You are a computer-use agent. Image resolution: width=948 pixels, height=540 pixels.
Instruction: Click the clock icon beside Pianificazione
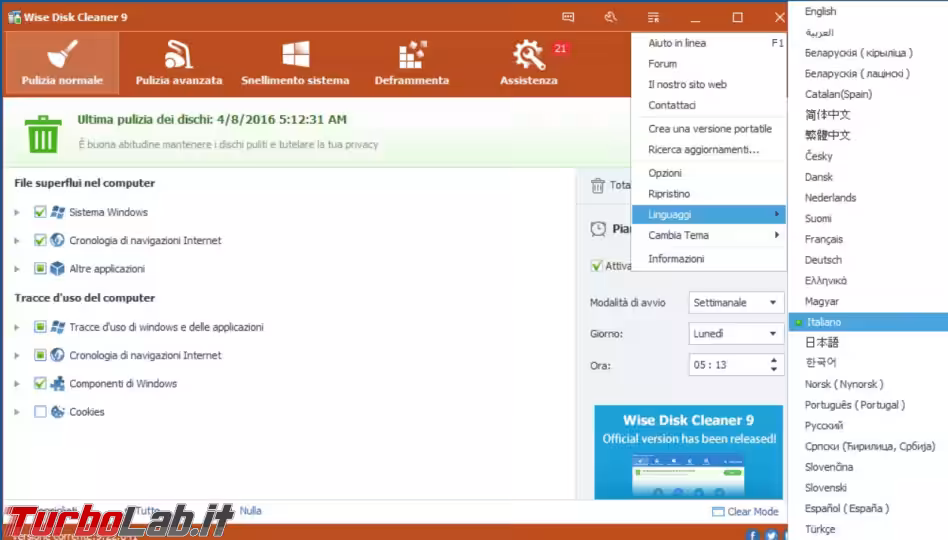[x=598, y=229]
